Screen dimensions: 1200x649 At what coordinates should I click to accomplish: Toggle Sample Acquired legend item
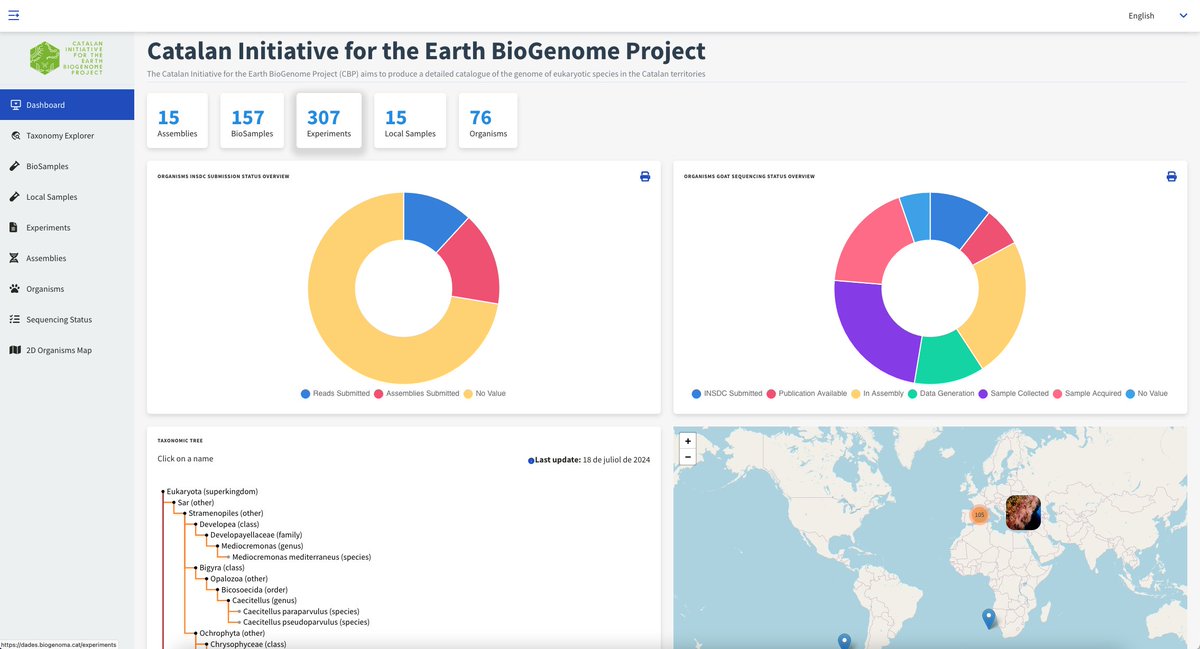click(1087, 394)
